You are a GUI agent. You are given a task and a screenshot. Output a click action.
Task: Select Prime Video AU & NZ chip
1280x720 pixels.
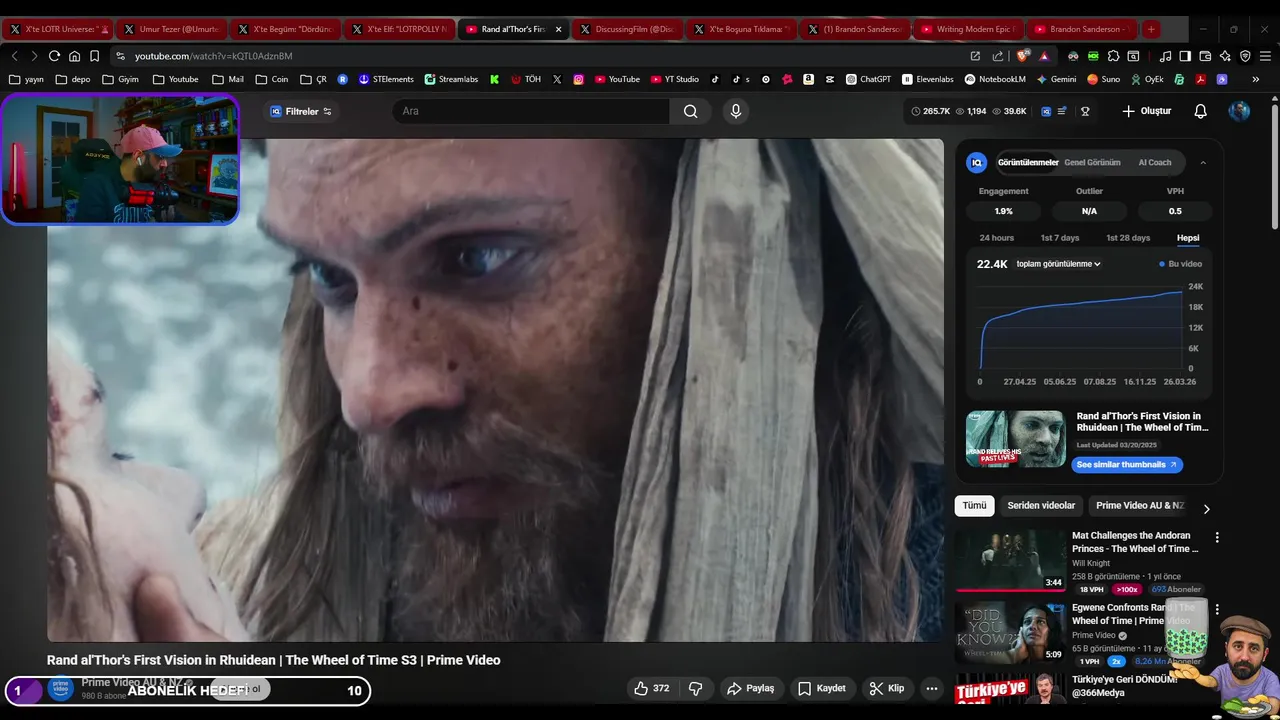pyautogui.click(x=1140, y=506)
